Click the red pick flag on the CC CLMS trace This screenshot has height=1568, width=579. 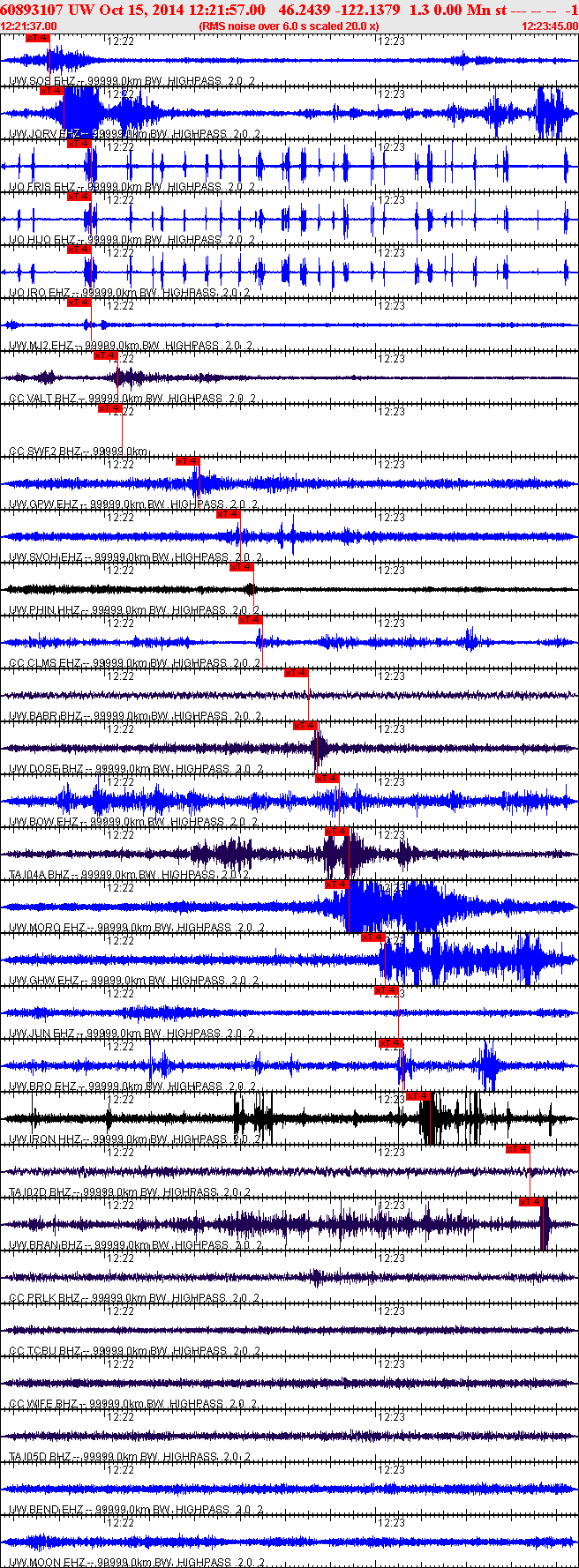251,620
